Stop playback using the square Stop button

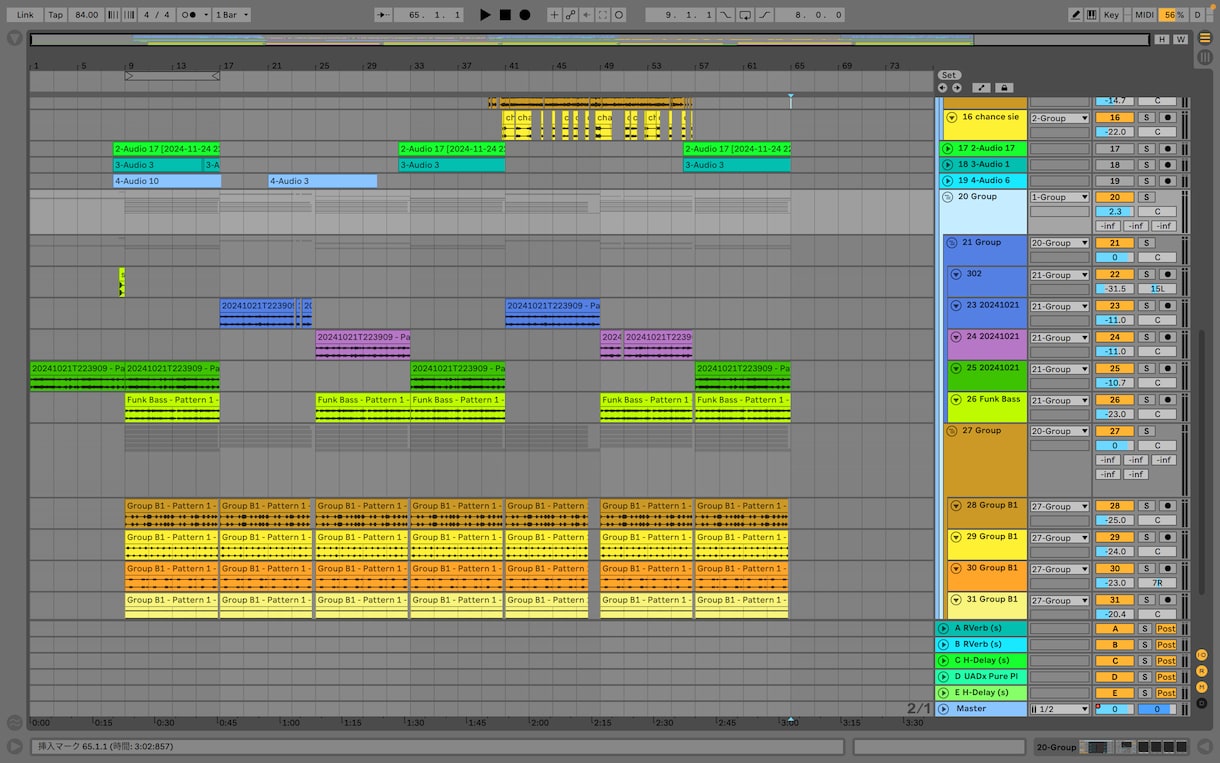(x=505, y=15)
